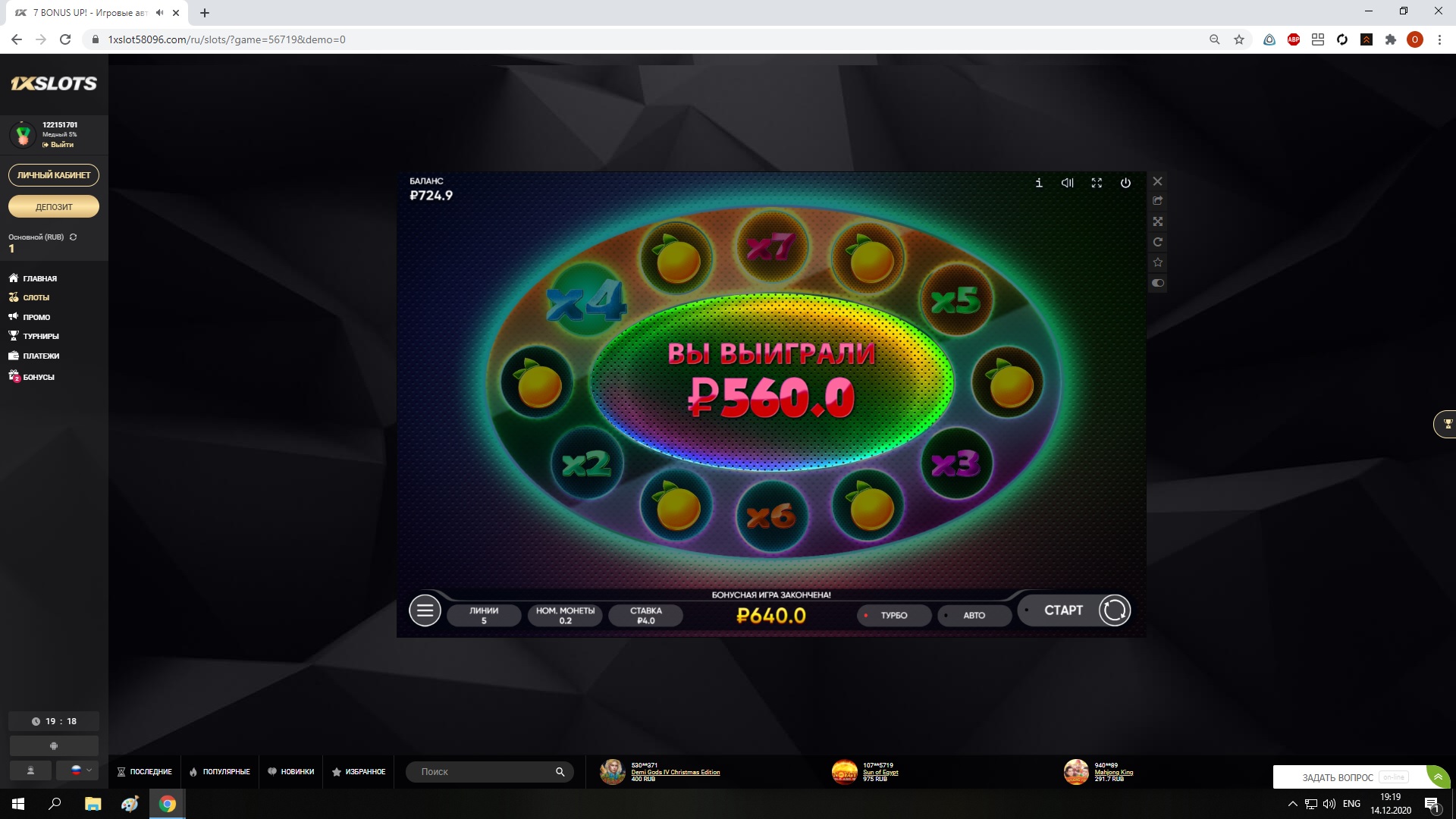Click the 1XSLOTS logo

54,83
